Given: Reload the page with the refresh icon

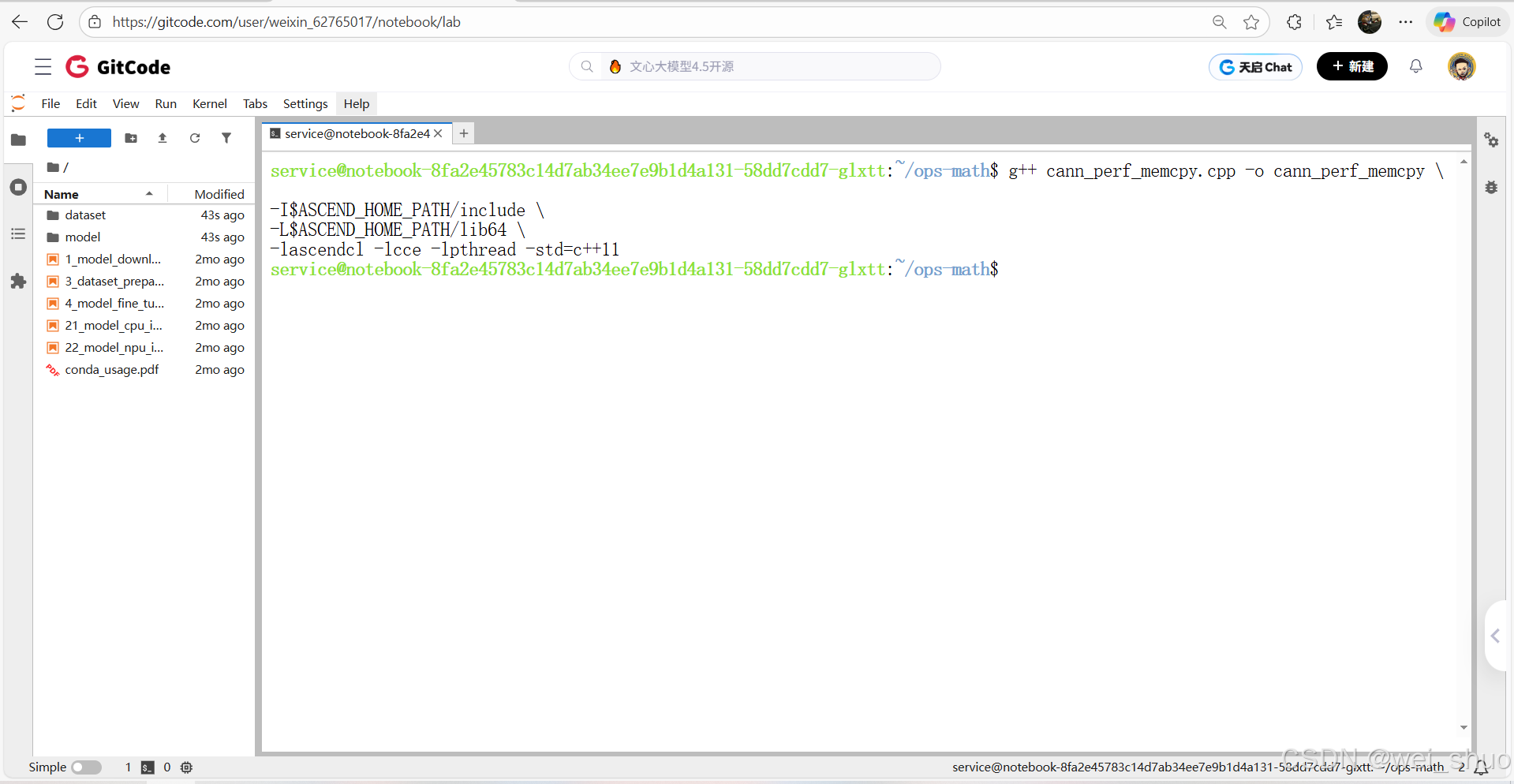Looking at the screenshot, I should click(x=55, y=22).
